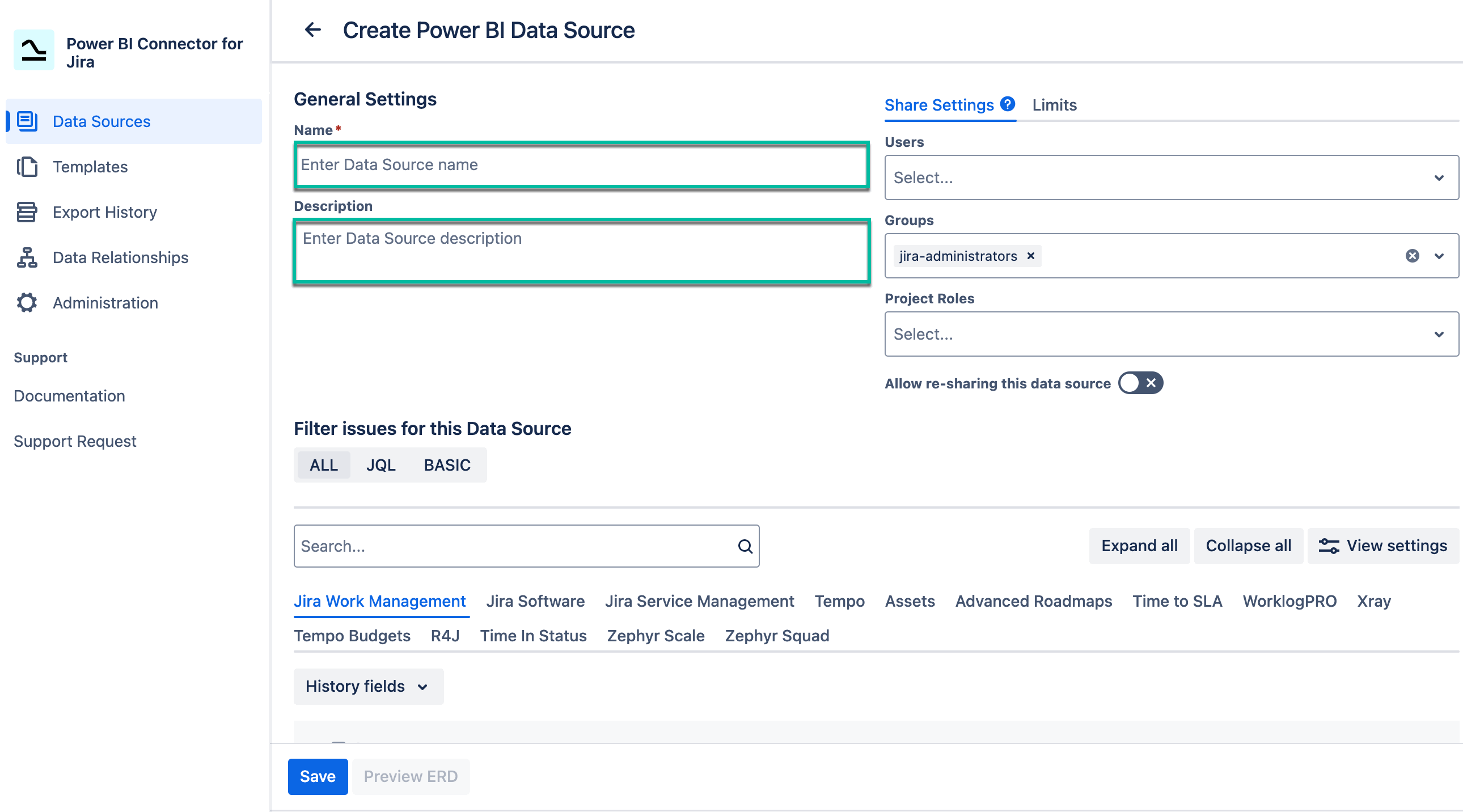
Task: Click the search magnifier icon
Action: 745,546
